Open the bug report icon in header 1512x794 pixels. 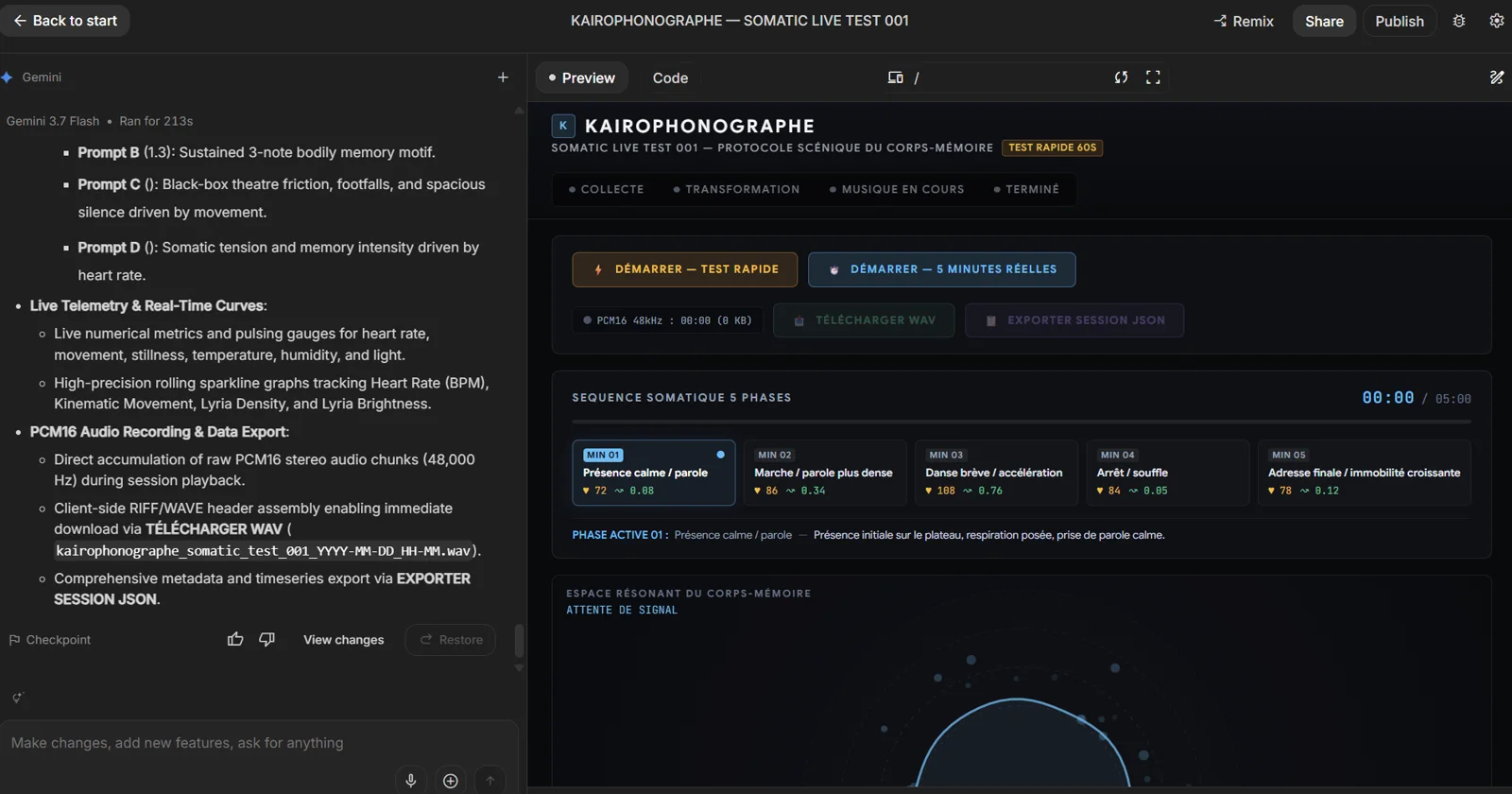click(x=1459, y=21)
